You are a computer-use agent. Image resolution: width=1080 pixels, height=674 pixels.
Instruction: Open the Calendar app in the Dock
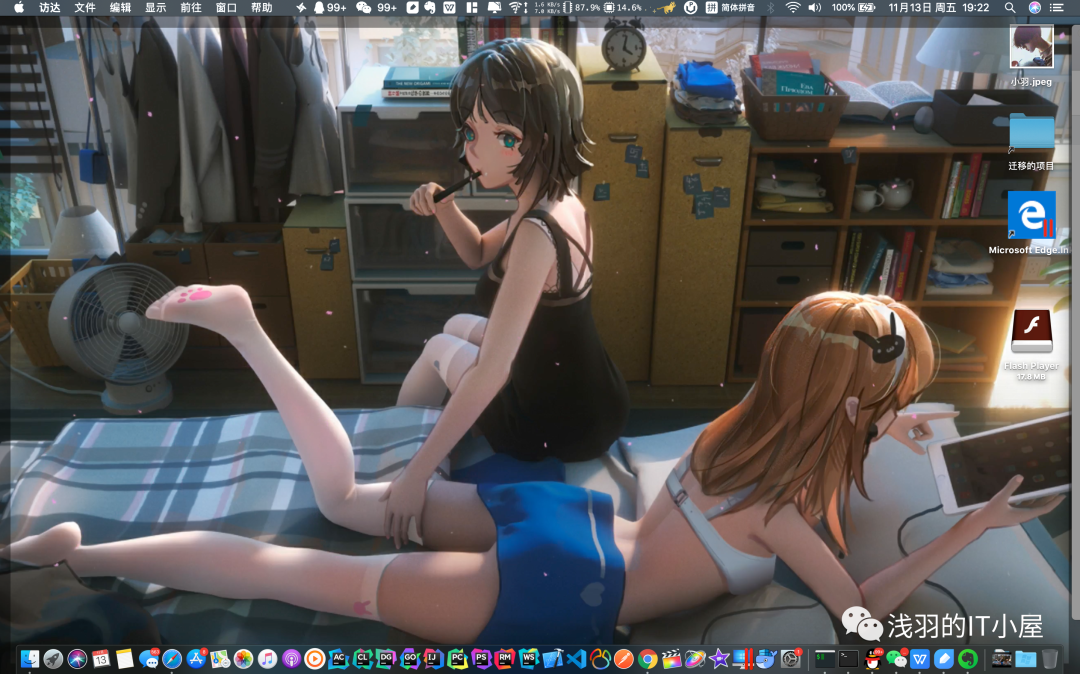coord(101,659)
